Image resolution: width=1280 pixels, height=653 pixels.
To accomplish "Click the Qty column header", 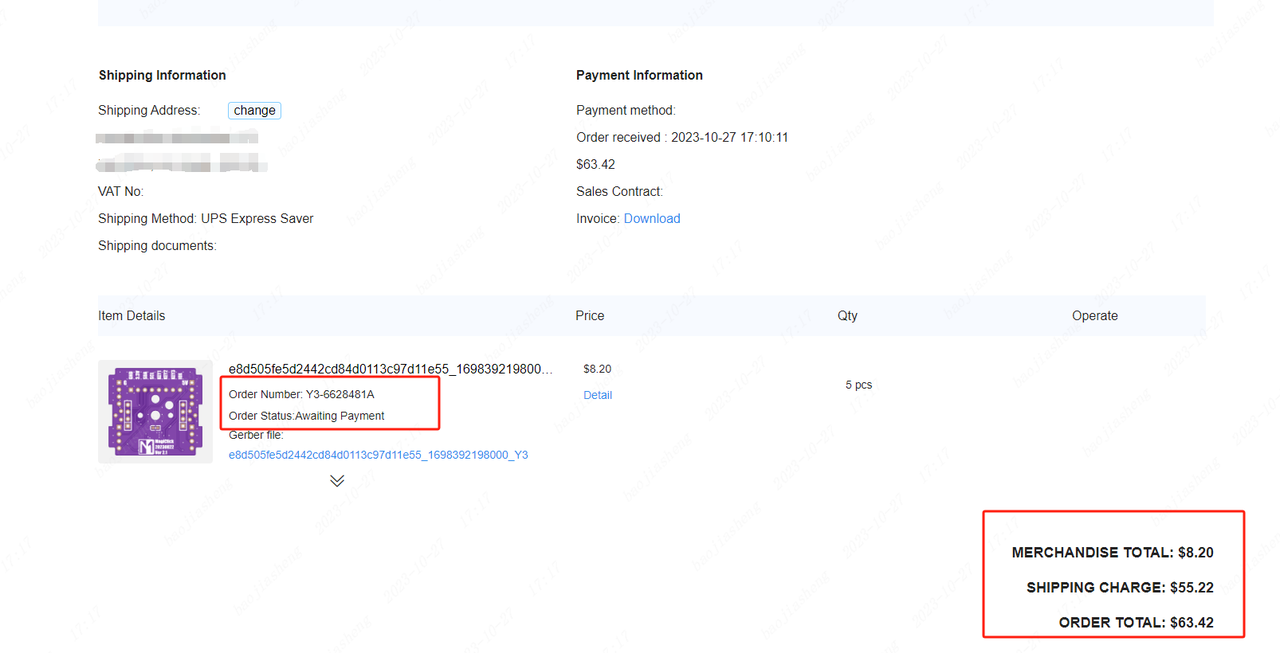I will (x=847, y=315).
